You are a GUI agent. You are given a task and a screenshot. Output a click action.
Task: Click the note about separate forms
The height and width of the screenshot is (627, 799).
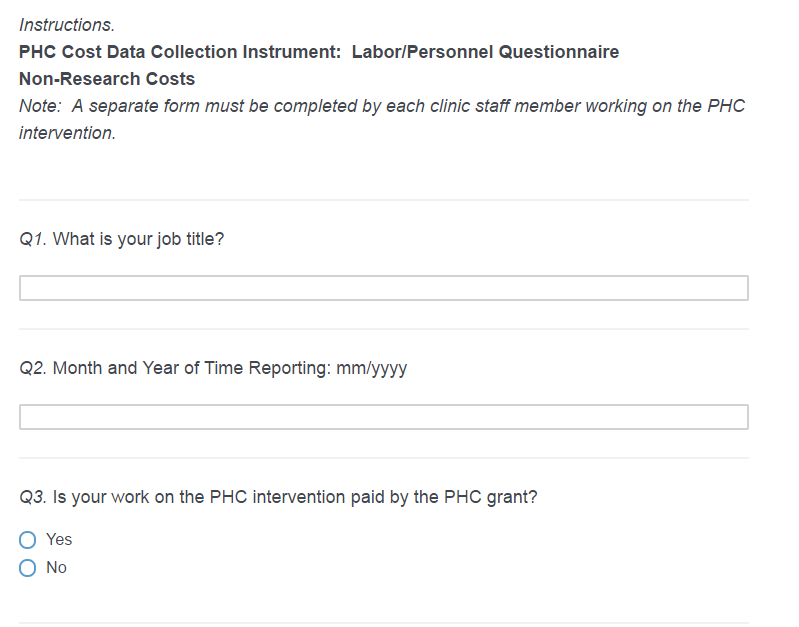tap(382, 106)
